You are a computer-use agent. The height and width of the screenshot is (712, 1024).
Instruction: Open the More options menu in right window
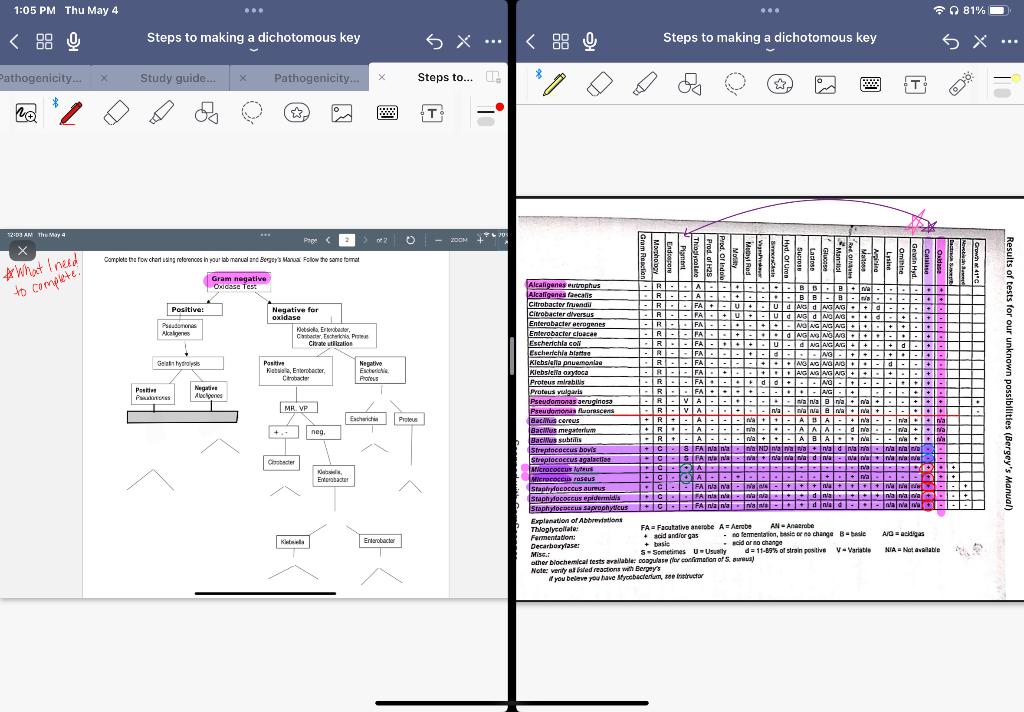[x=1010, y=42]
